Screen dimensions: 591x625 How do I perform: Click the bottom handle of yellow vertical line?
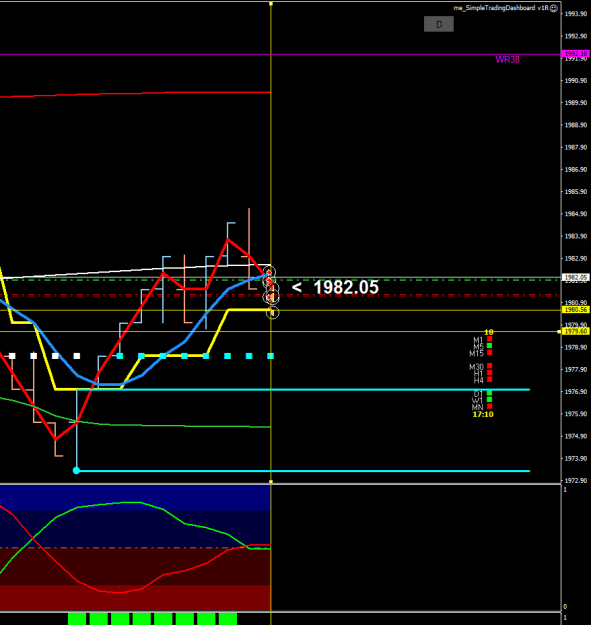(271, 482)
